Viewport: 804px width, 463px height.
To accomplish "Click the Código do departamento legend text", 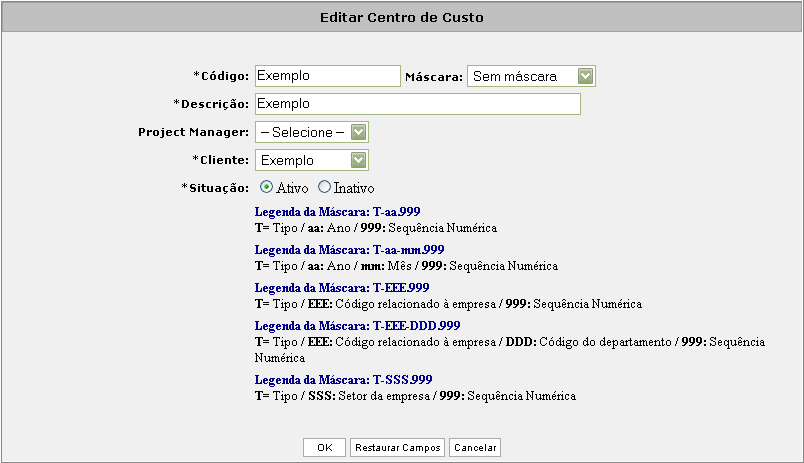I will point(605,342).
